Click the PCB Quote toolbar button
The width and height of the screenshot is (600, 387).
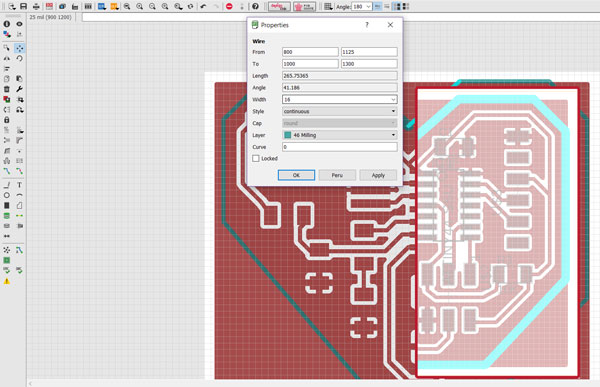[x=304, y=7]
